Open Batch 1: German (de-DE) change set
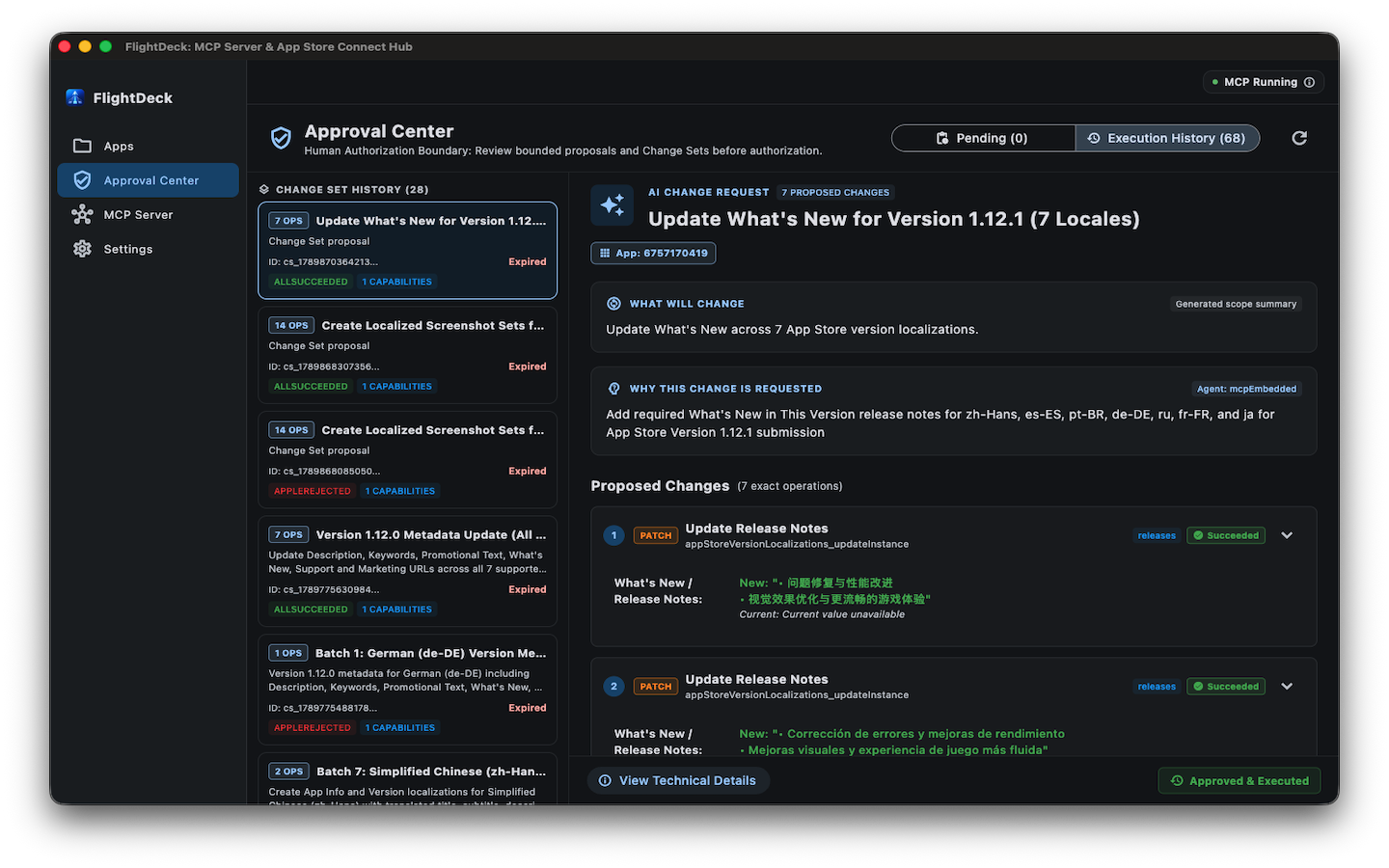The width and height of the screenshot is (1389, 868). 407,690
